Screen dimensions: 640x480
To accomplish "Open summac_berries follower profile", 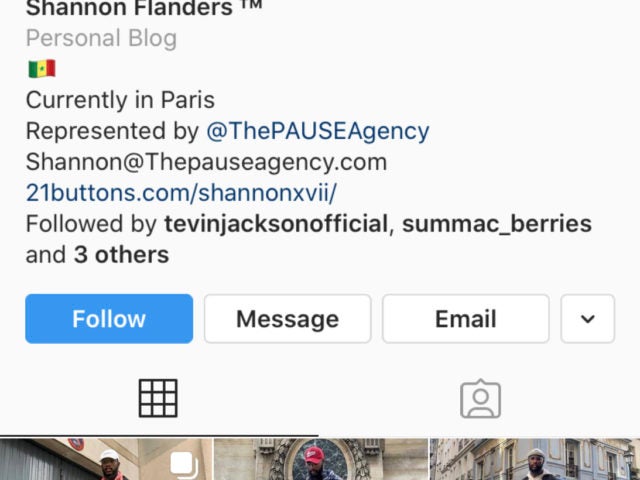I will click(497, 224).
